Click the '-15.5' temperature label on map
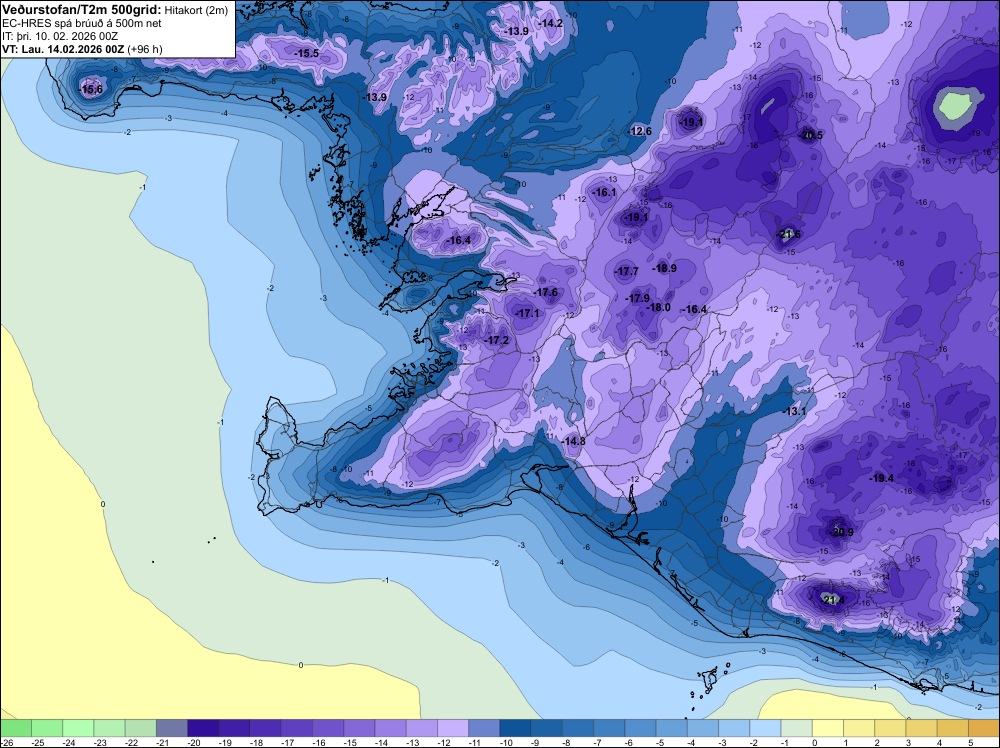The height and width of the screenshot is (748, 1000). point(307,54)
